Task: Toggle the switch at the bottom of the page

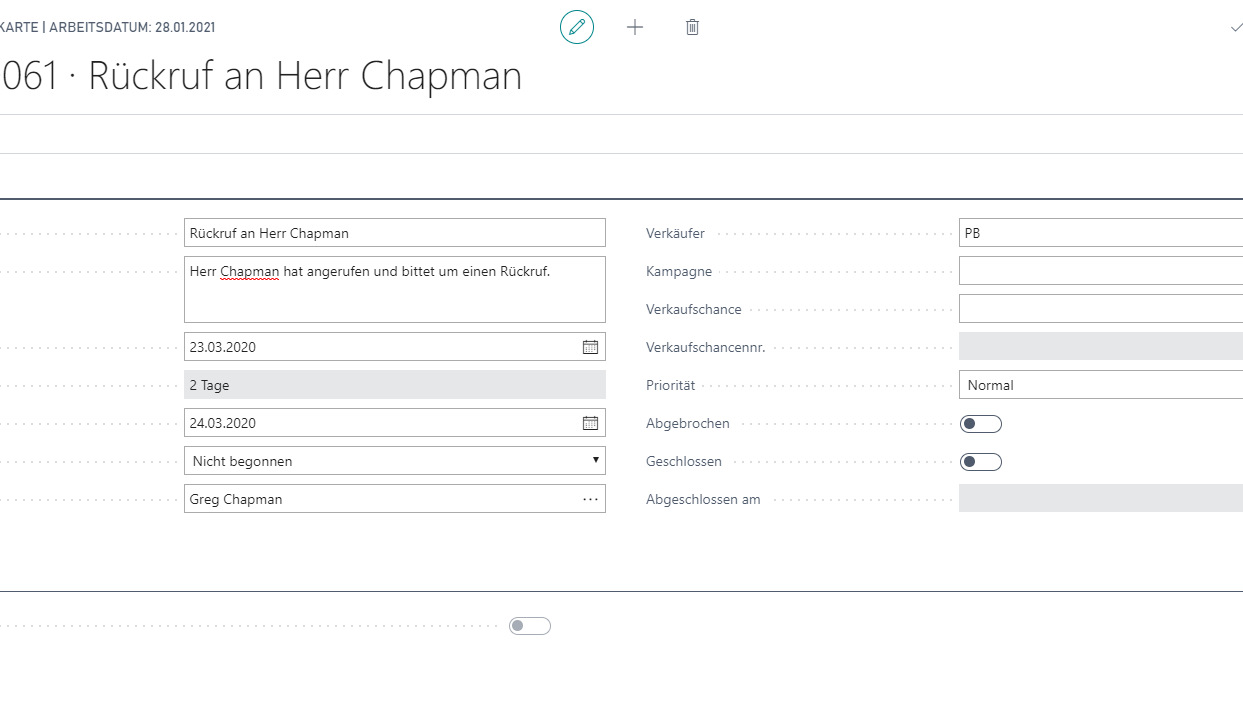Action: [530, 624]
